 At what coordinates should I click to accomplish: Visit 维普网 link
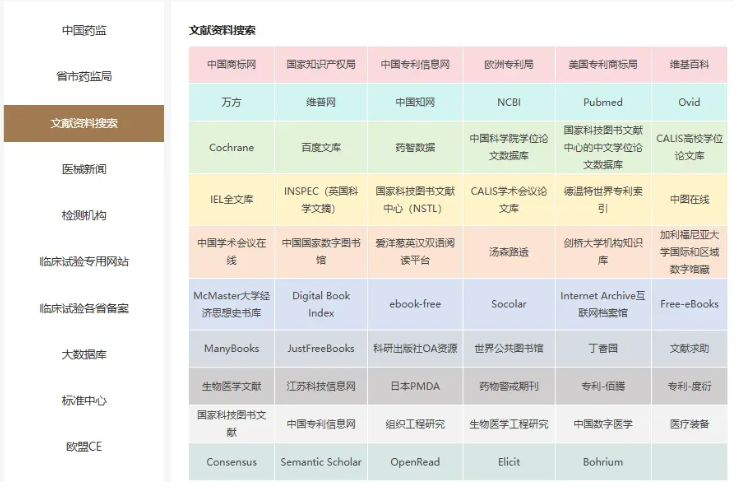(325, 103)
